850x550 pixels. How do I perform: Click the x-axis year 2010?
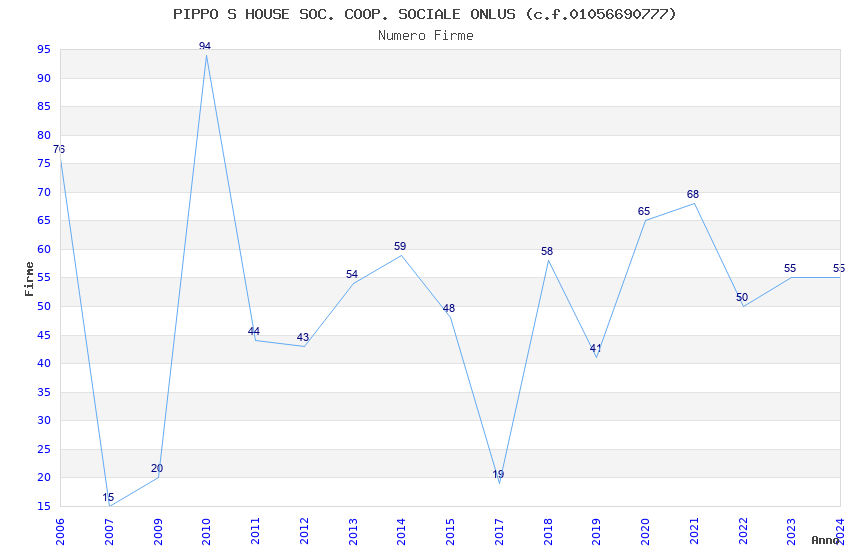(x=207, y=532)
